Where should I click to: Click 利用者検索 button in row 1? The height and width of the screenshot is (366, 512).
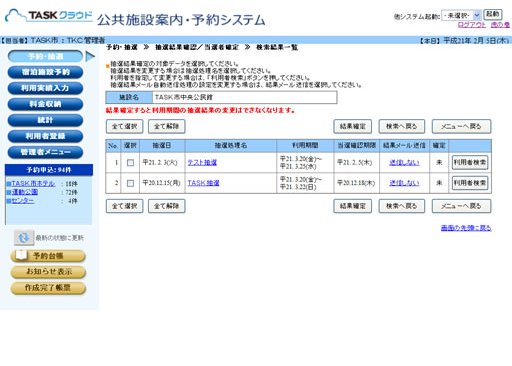coord(470,162)
